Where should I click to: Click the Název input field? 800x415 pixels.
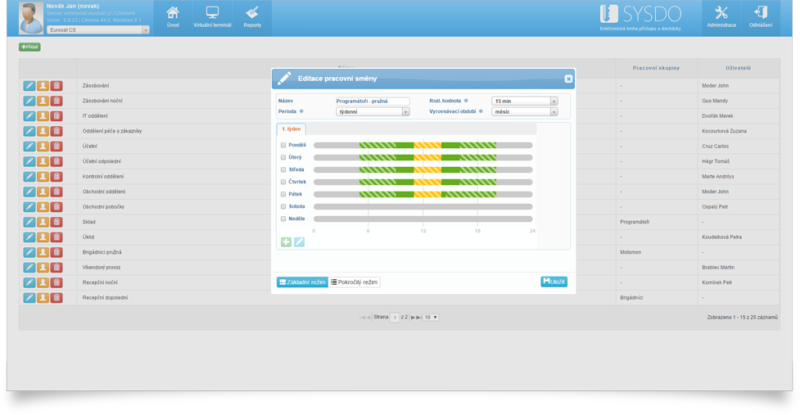point(372,101)
